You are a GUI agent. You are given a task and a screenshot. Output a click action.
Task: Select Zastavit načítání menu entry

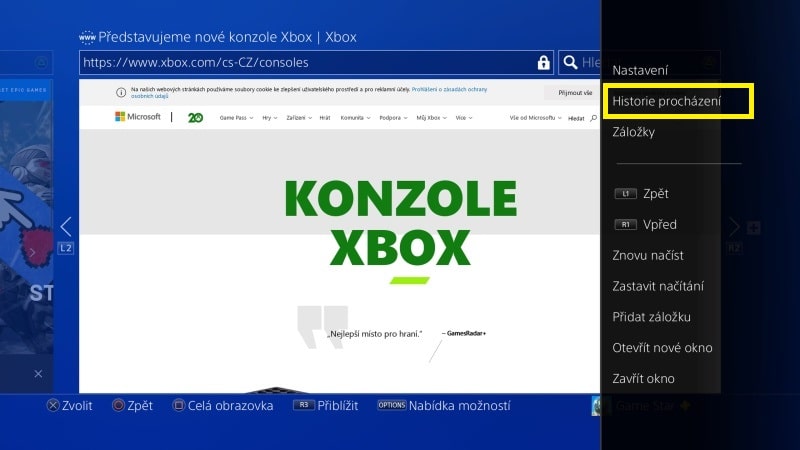[x=658, y=286]
